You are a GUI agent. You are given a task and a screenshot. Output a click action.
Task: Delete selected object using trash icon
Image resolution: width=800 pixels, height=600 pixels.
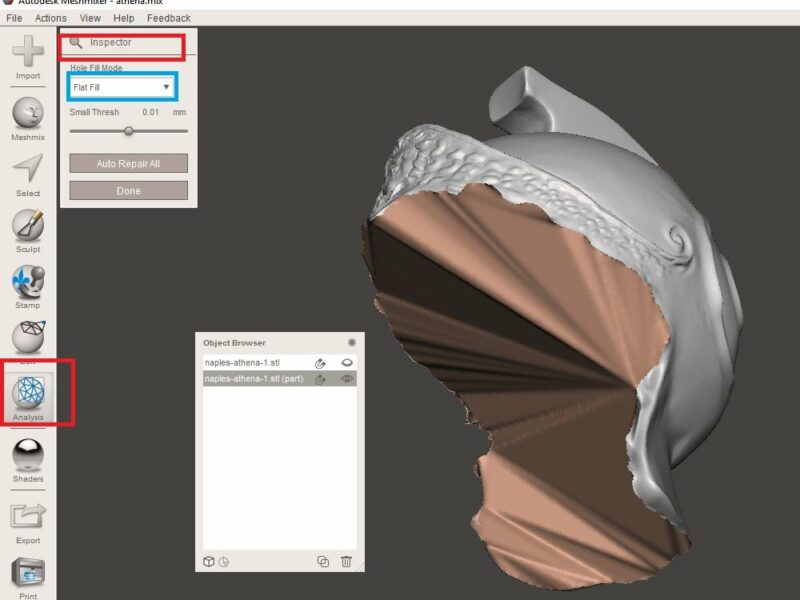pos(345,563)
